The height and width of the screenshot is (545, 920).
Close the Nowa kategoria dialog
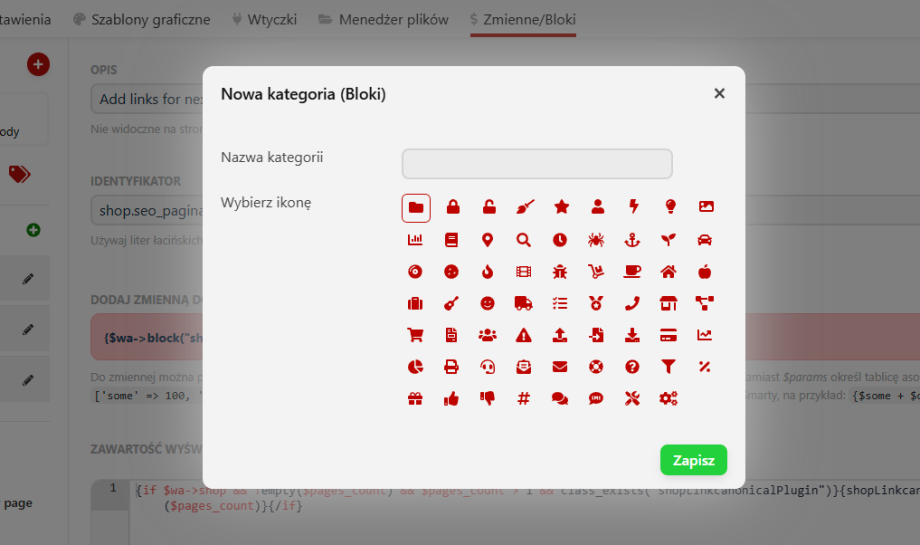[719, 93]
